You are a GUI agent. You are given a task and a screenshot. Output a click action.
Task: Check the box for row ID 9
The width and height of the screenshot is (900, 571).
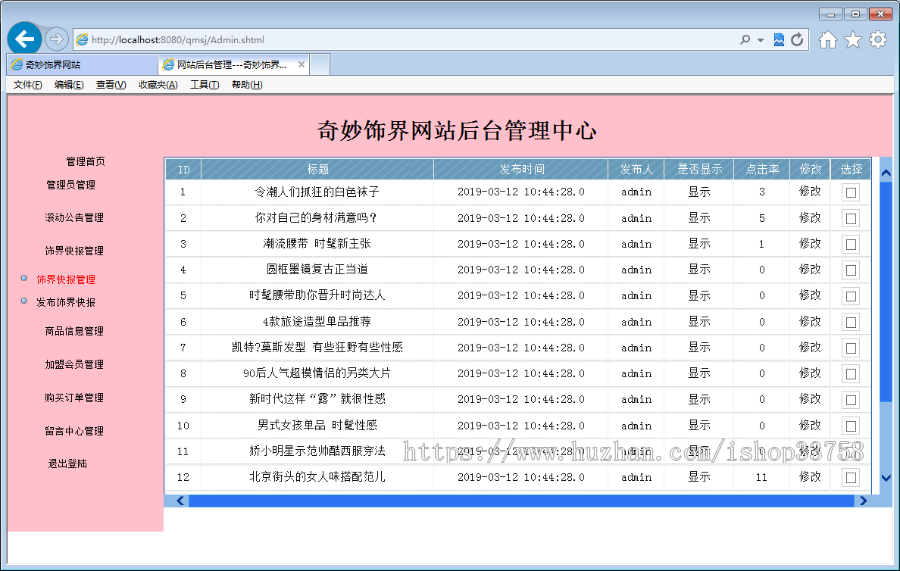[851, 399]
